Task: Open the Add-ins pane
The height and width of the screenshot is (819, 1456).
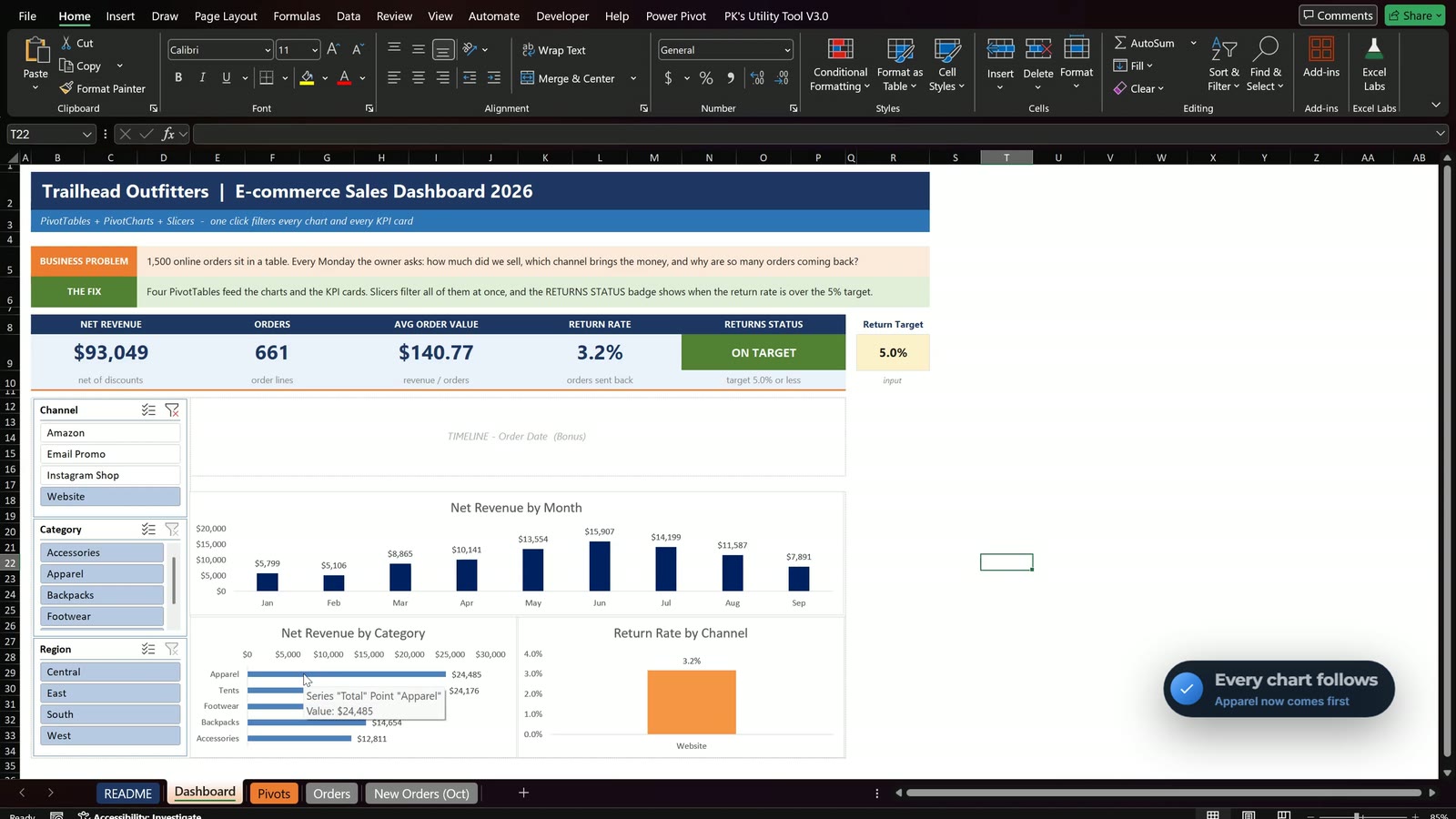Action: pyautogui.click(x=1321, y=57)
